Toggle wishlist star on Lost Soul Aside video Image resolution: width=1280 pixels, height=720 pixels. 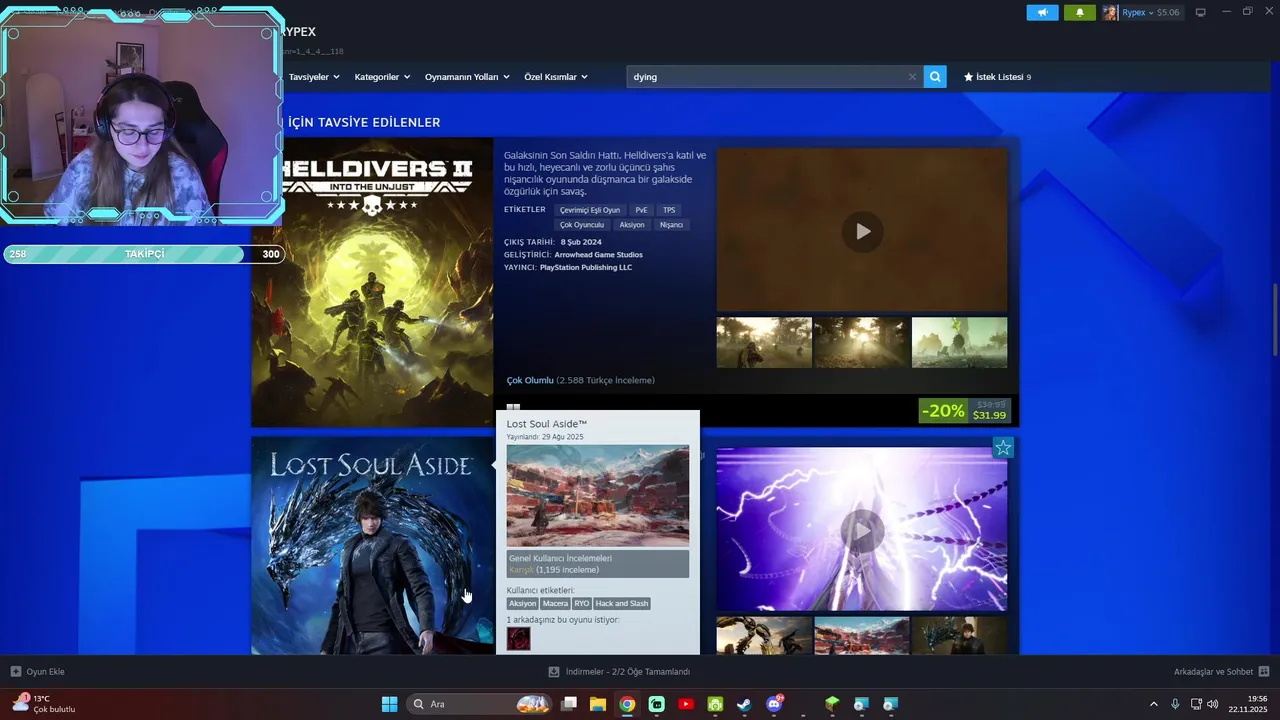tap(1003, 448)
